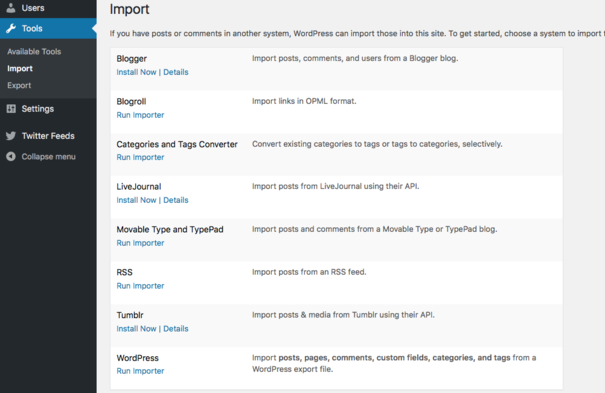View Details for the Tumblr importer
The width and height of the screenshot is (605, 393).
click(x=176, y=329)
